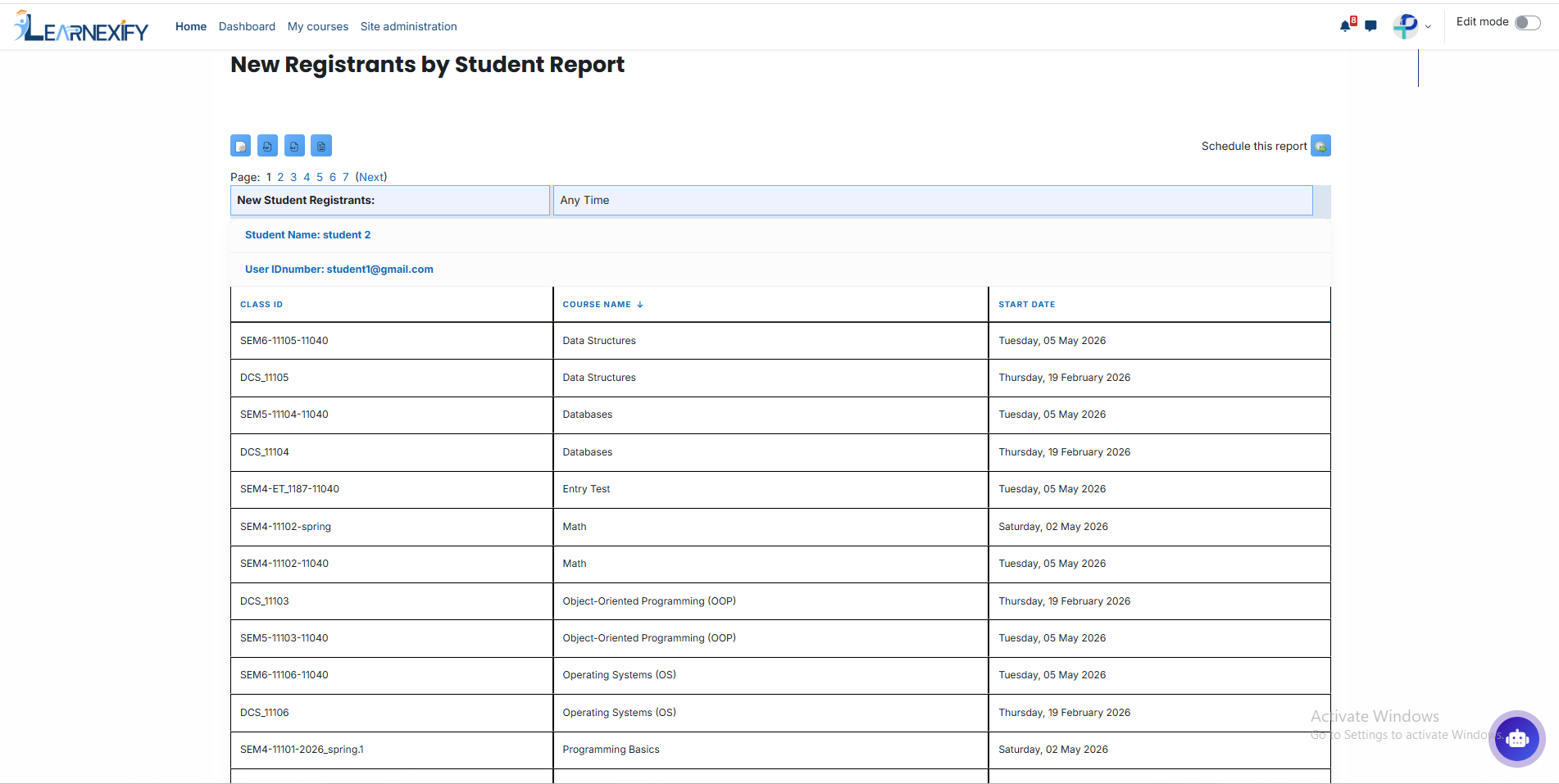The width and height of the screenshot is (1559, 784).
Task: Go to page 2 of the report
Action: click(x=280, y=177)
